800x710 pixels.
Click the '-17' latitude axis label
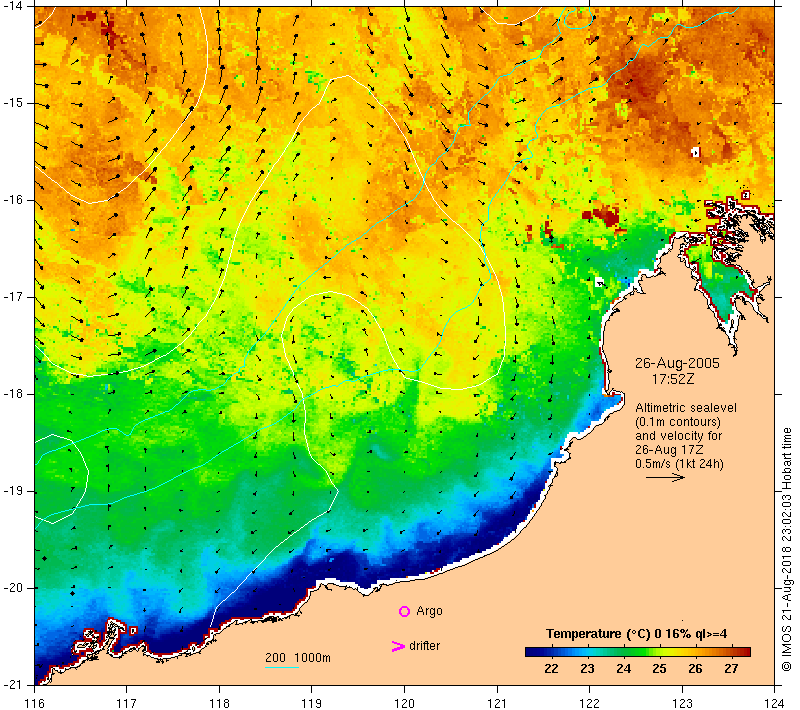pos(14,297)
